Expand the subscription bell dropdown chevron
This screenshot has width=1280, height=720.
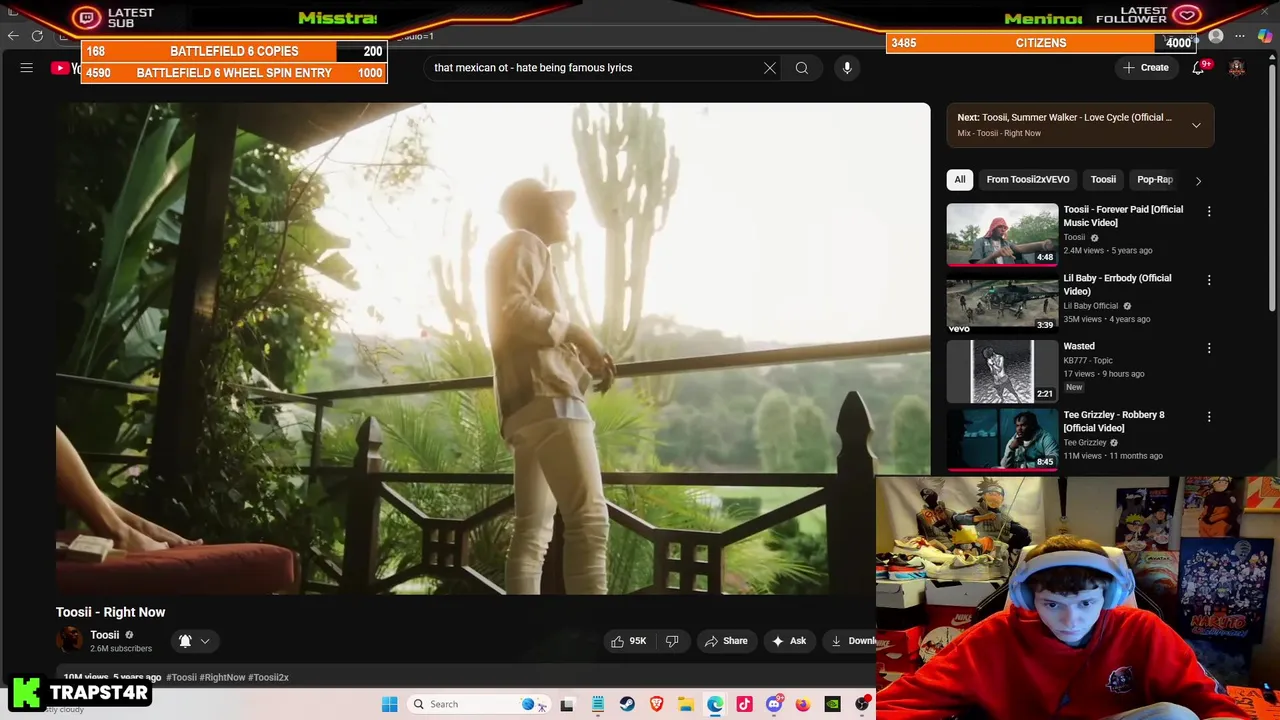[205, 641]
